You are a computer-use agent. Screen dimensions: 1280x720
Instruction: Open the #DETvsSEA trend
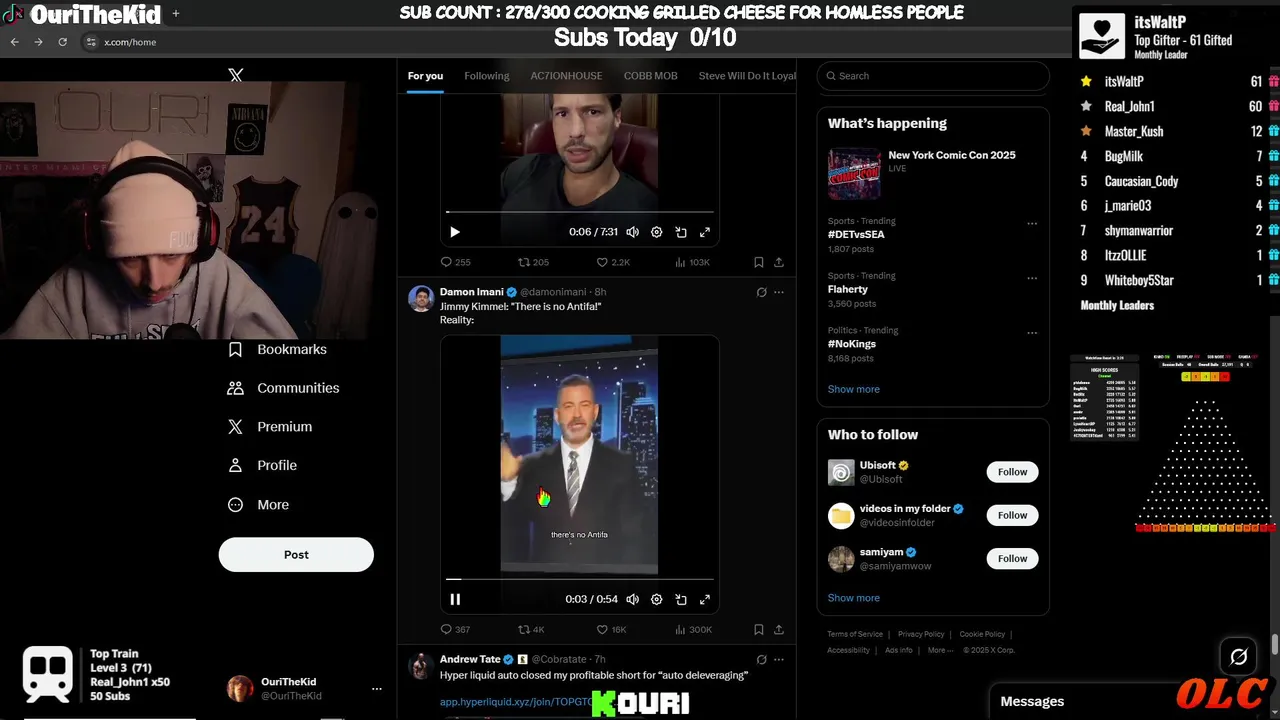pyautogui.click(x=856, y=235)
